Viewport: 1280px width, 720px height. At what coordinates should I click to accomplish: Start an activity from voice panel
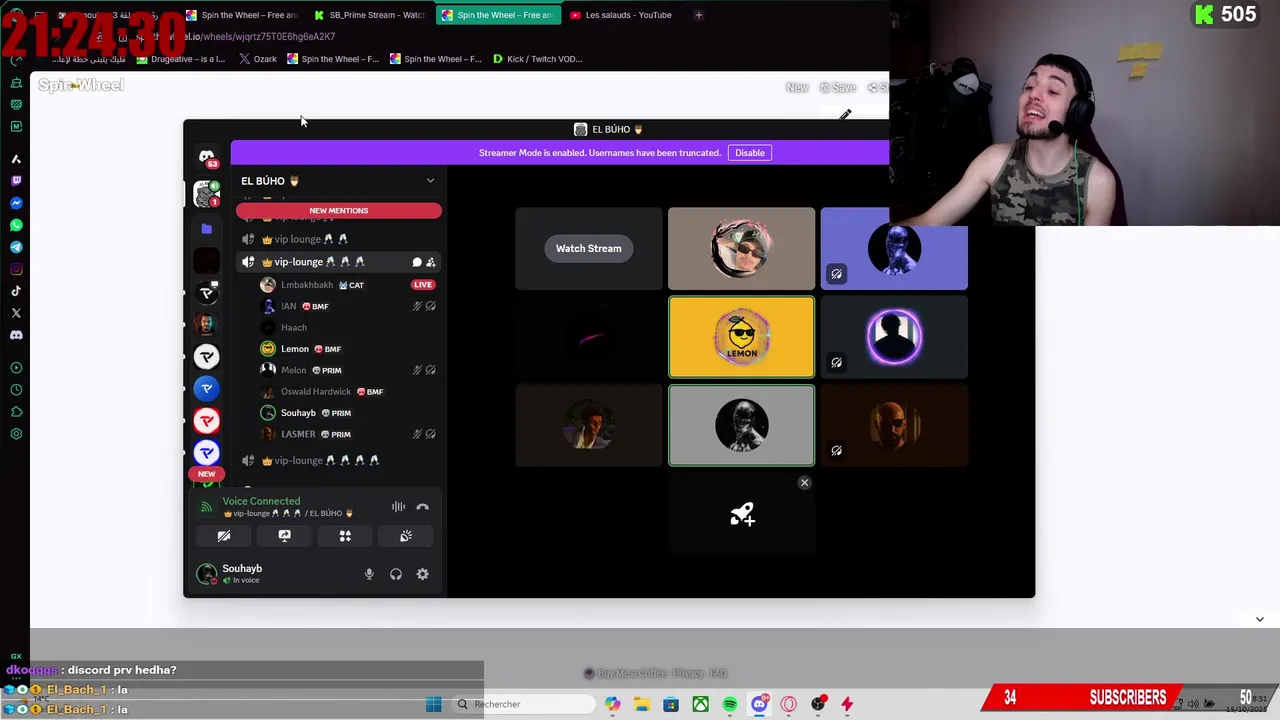(x=345, y=536)
